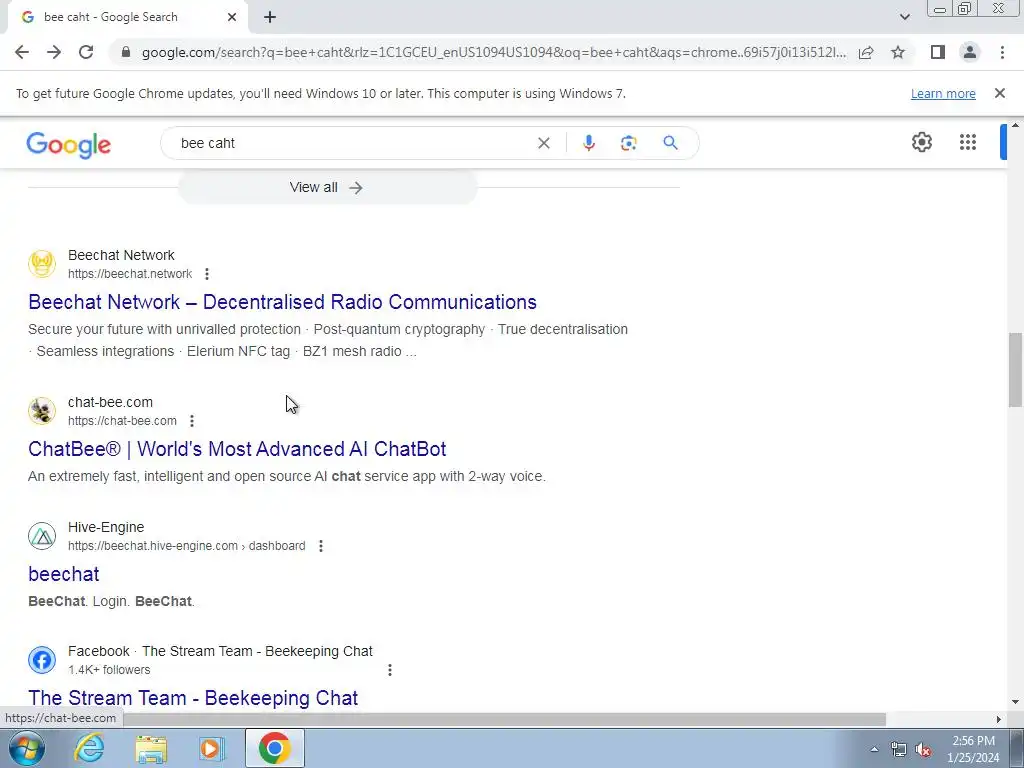Open The Stream Team - Beekeeping Chat
The width and height of the screenshot is (1024, 768).
tap(193, 697)
